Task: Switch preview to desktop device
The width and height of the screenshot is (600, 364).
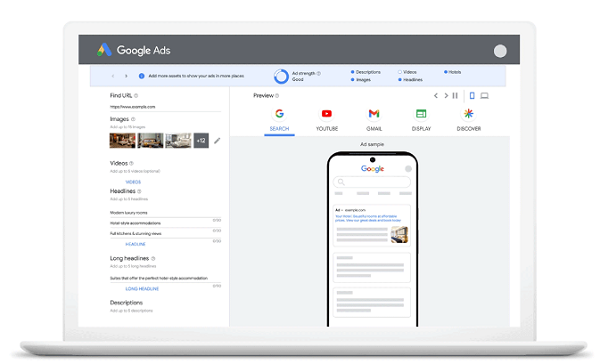Action: point(484,96)
